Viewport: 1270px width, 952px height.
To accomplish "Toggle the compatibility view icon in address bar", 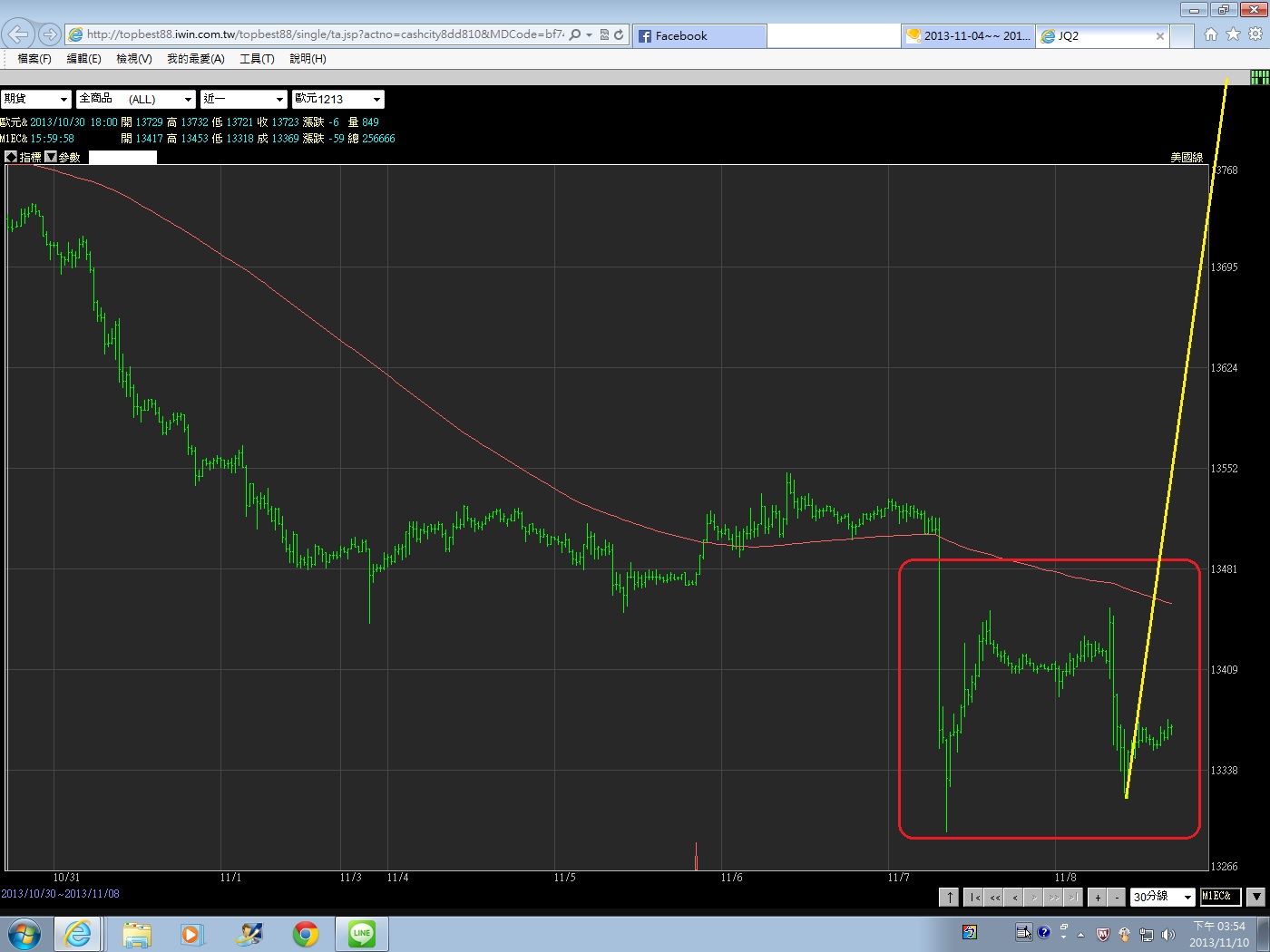I will tap(604, 34).
